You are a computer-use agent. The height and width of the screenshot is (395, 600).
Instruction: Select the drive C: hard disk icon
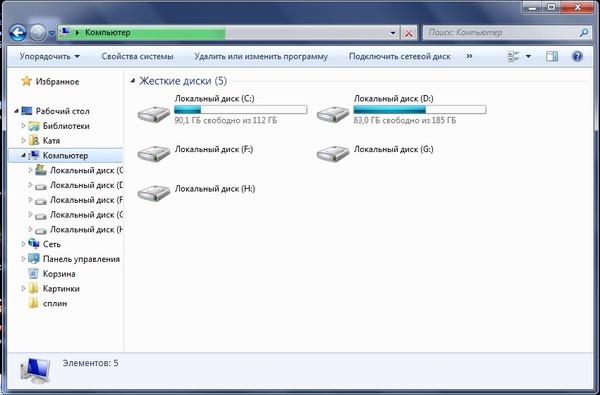tap(154, 114)
